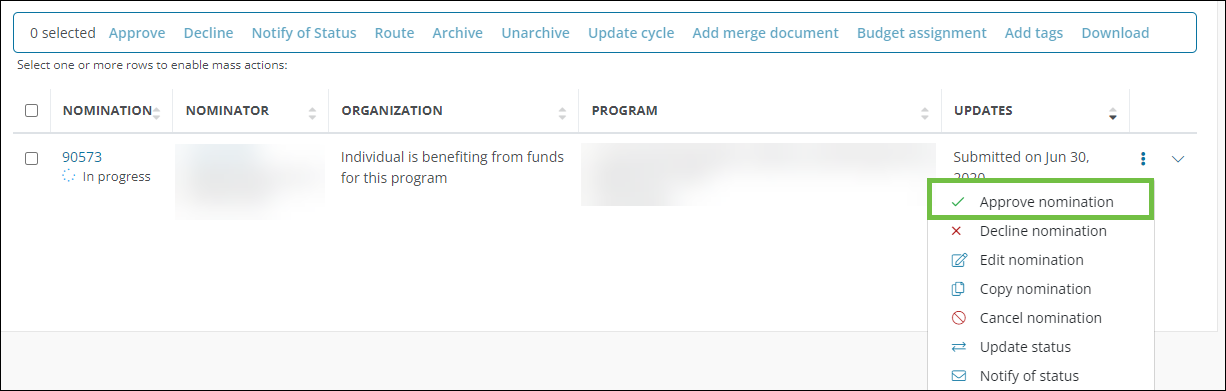The width and height of the screenshot is (1226, 391).
Task: Click the pencil Edit nomination icon
Action: 959,260
